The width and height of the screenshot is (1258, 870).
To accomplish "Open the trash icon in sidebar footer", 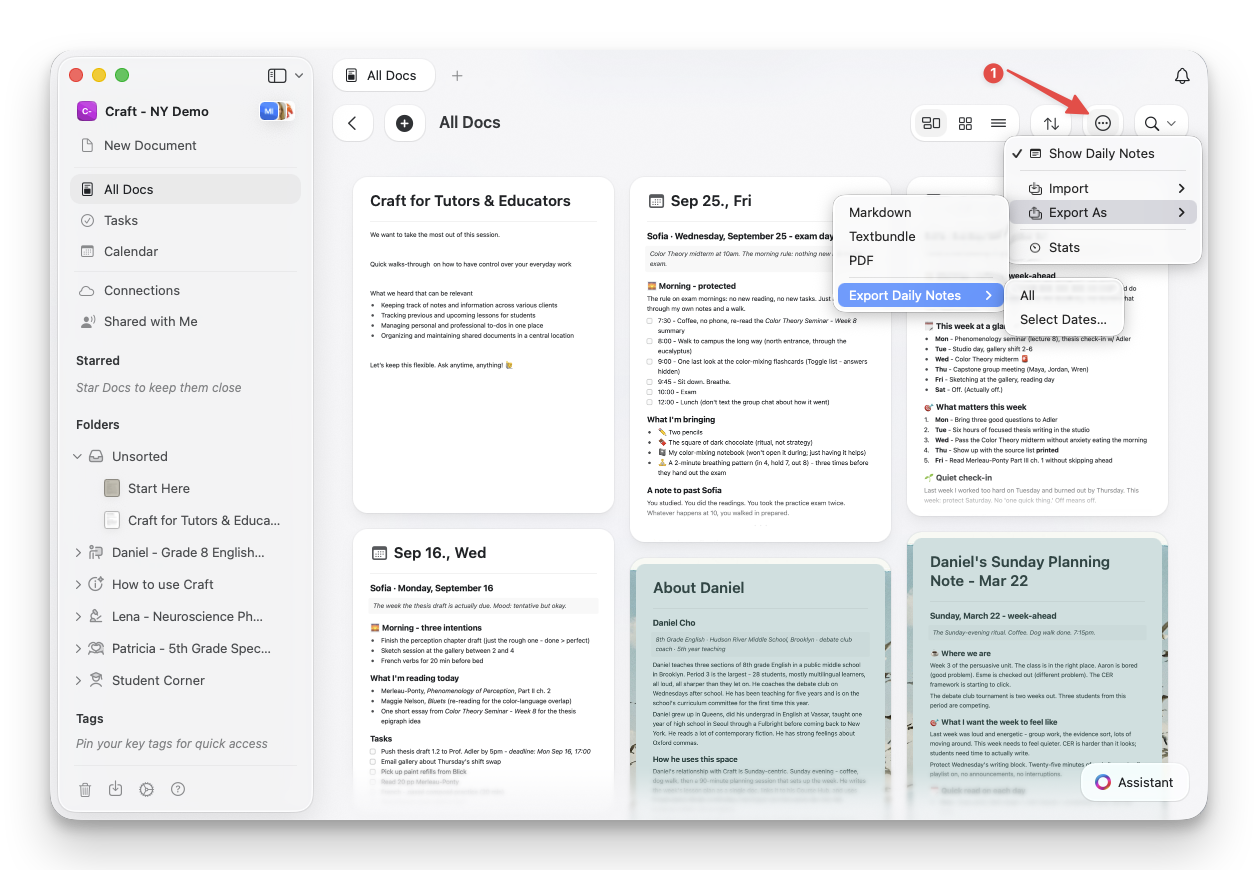I will 85,789.
